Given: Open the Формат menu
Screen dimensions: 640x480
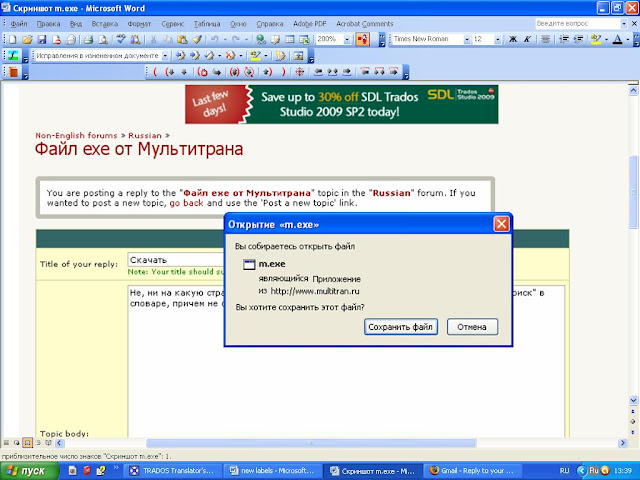Looking at the screenshot, I should (139, 24).
